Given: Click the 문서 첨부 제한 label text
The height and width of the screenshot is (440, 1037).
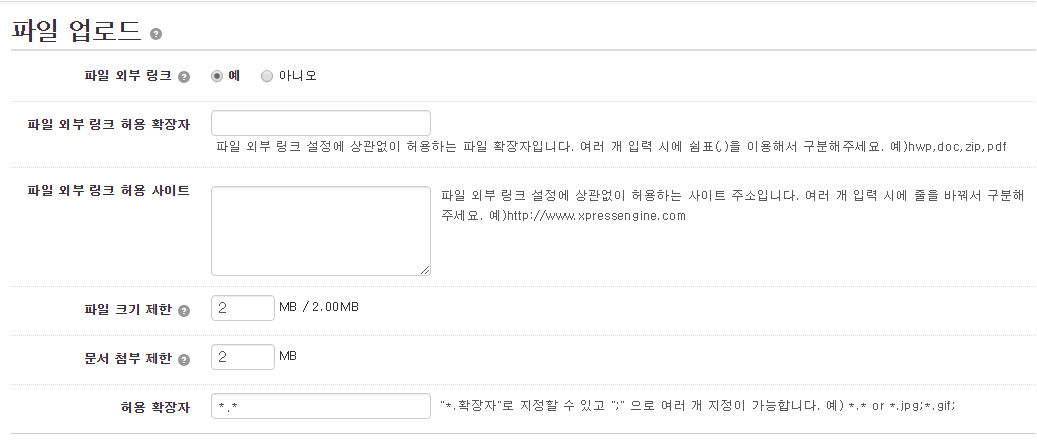Looking at the screenshot, I should tap(128, 358).
